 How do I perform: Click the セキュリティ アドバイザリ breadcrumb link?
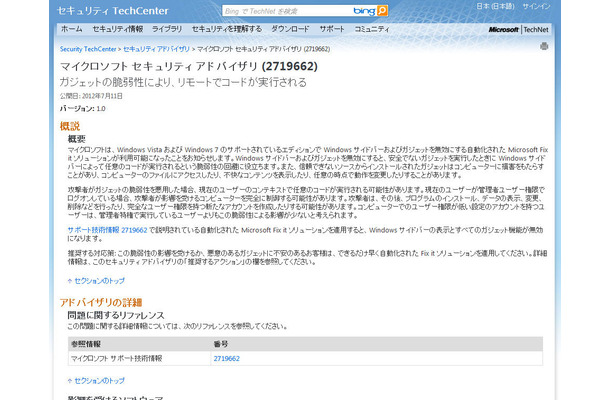pyautogui.click(x=156, y=49)
